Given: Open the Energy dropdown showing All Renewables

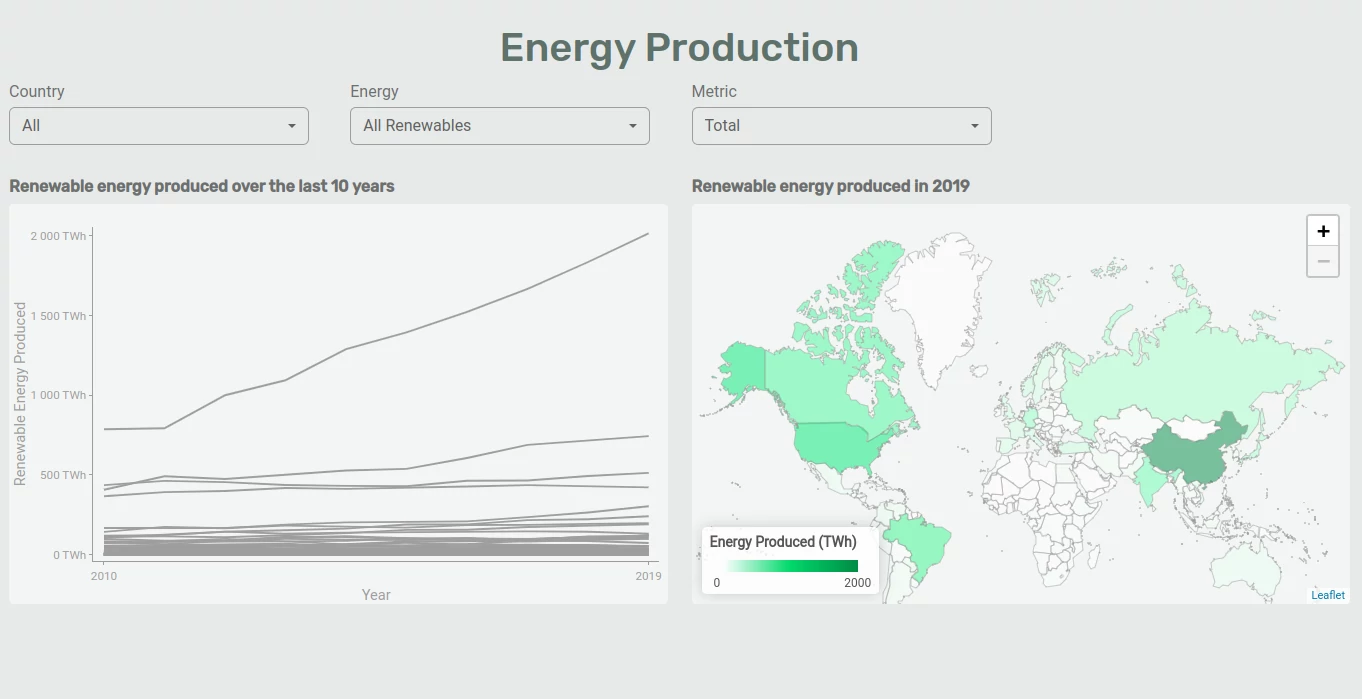Looking at the screenshot, I should 500,126.
